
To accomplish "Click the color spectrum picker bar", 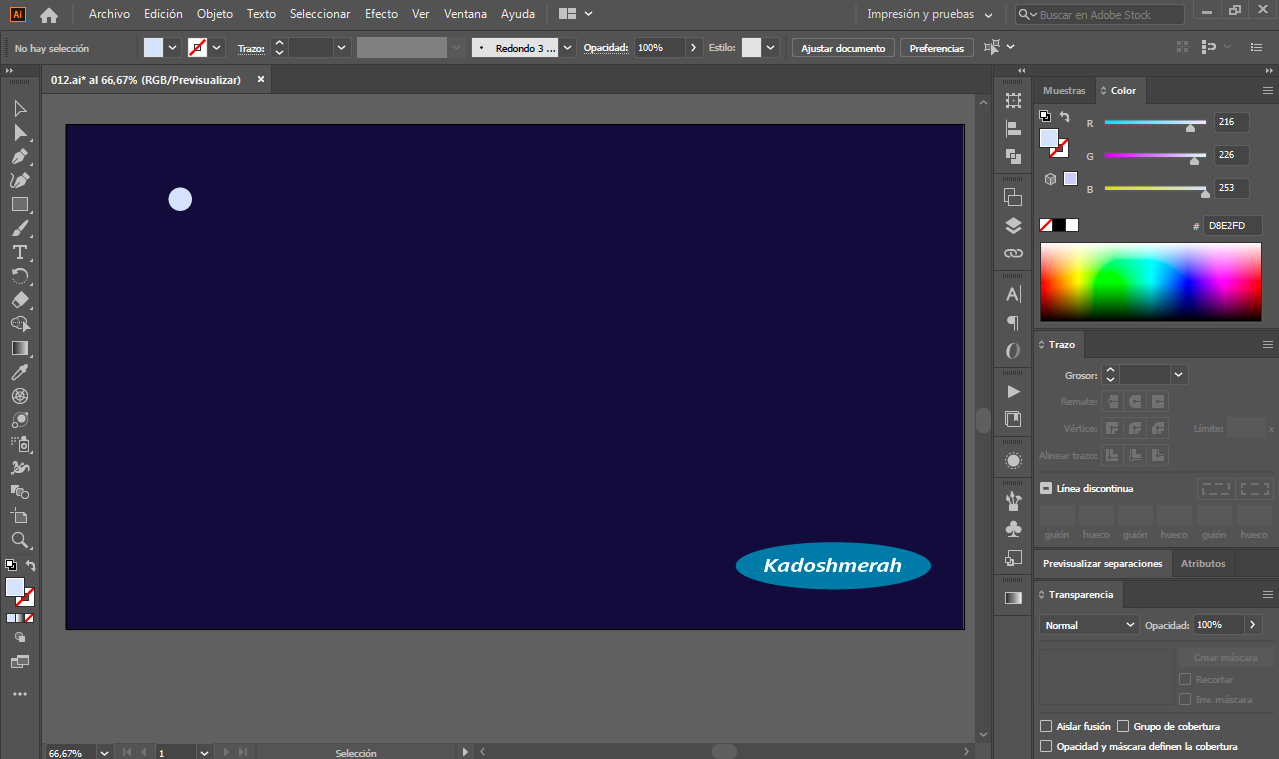I will [x=1151, y=282].
